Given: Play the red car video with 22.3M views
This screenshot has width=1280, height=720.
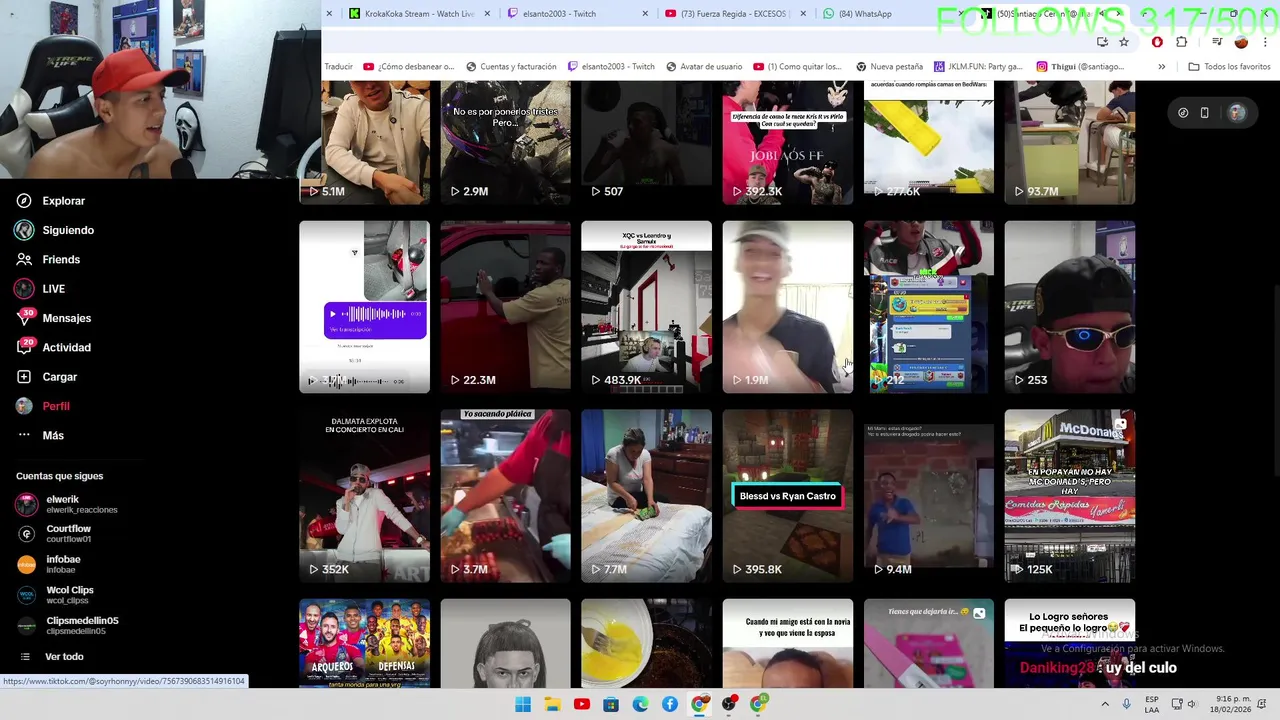Looking at the screenshot, I should coord(506,307).
